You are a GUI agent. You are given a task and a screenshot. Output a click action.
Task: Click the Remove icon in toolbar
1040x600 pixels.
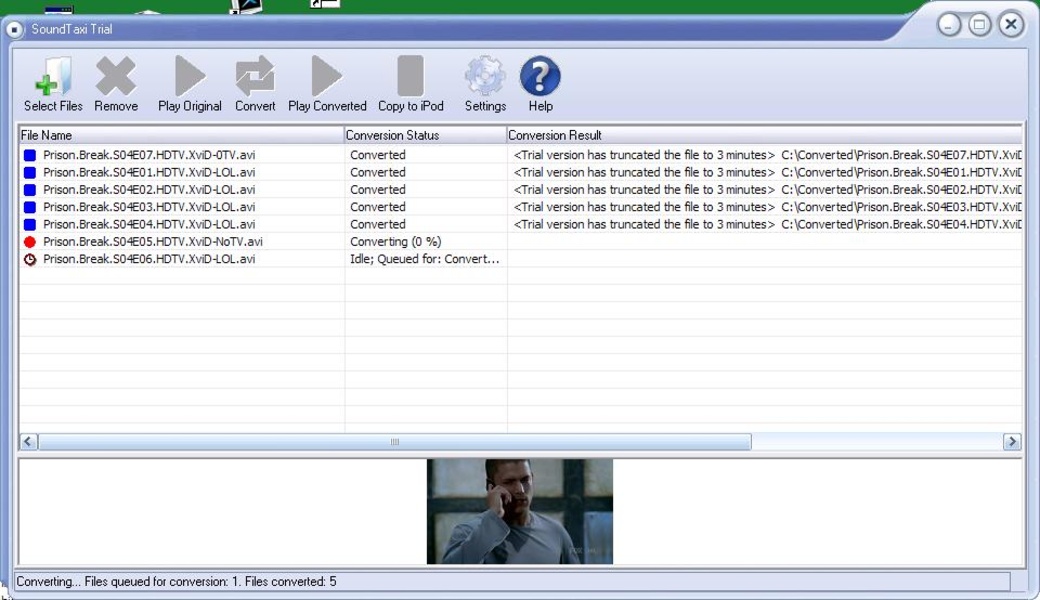116,77
